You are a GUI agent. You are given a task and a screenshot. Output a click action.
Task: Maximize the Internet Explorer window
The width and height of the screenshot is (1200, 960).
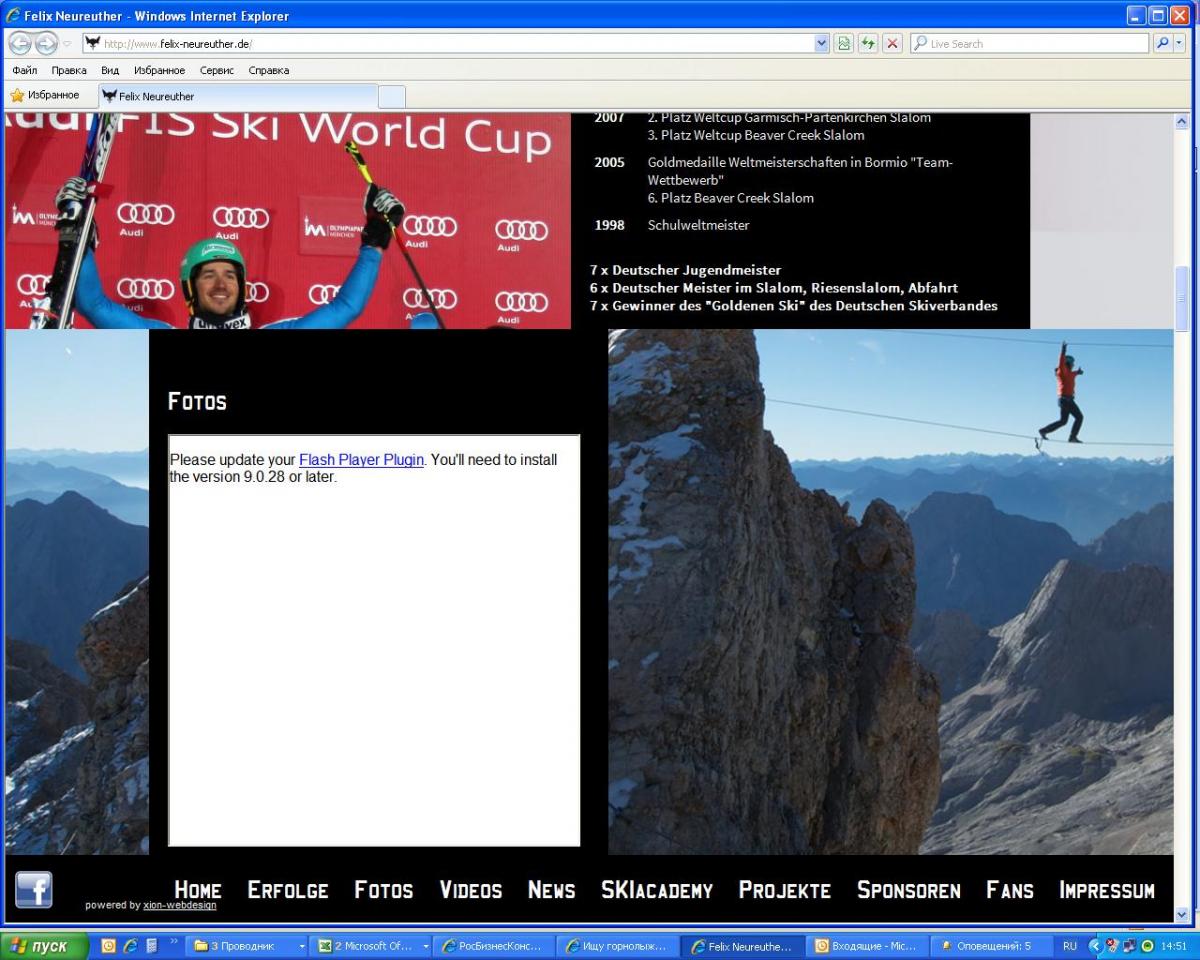coord(1158,15)
